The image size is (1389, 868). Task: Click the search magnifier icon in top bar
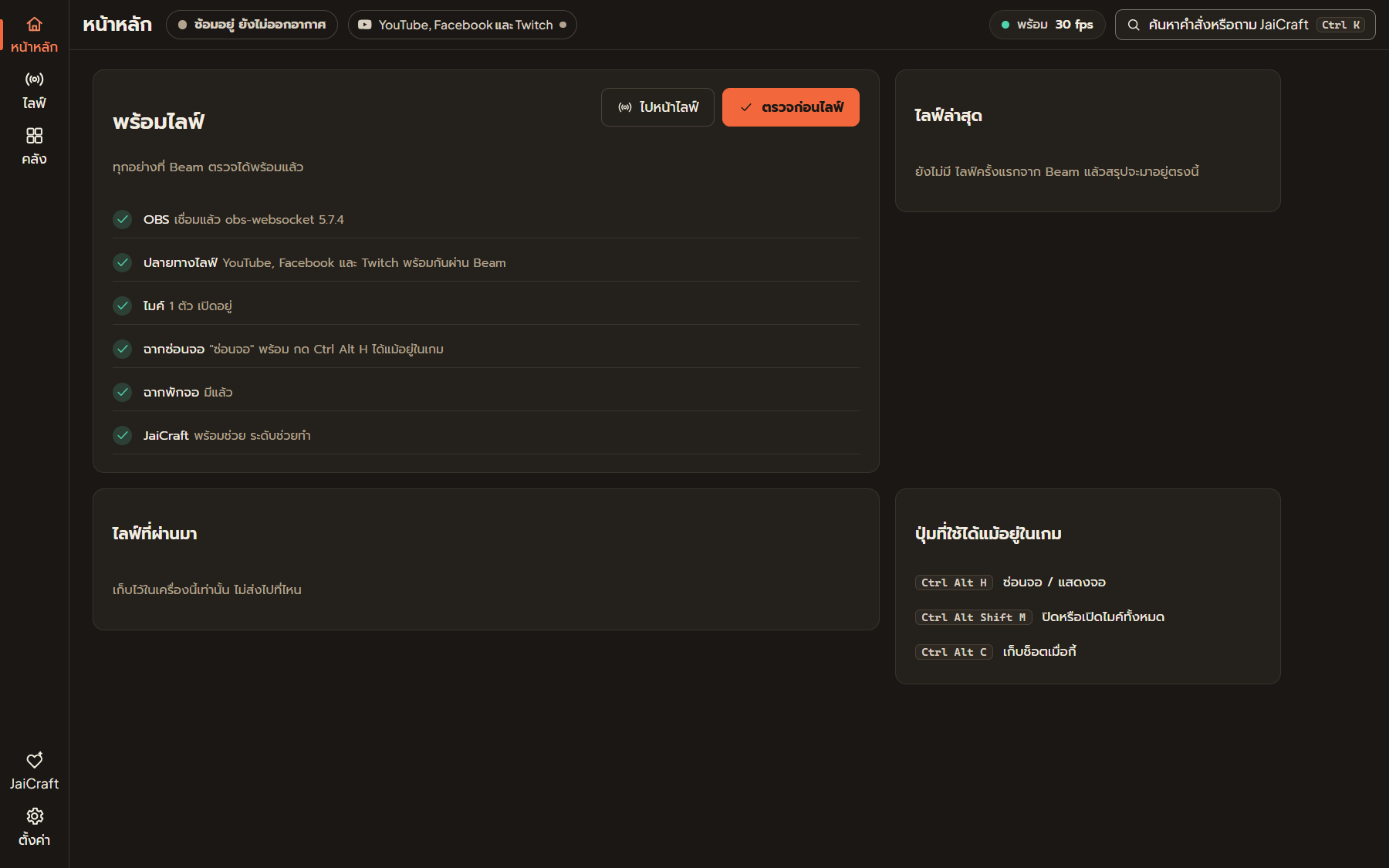tap(1134, 25)
